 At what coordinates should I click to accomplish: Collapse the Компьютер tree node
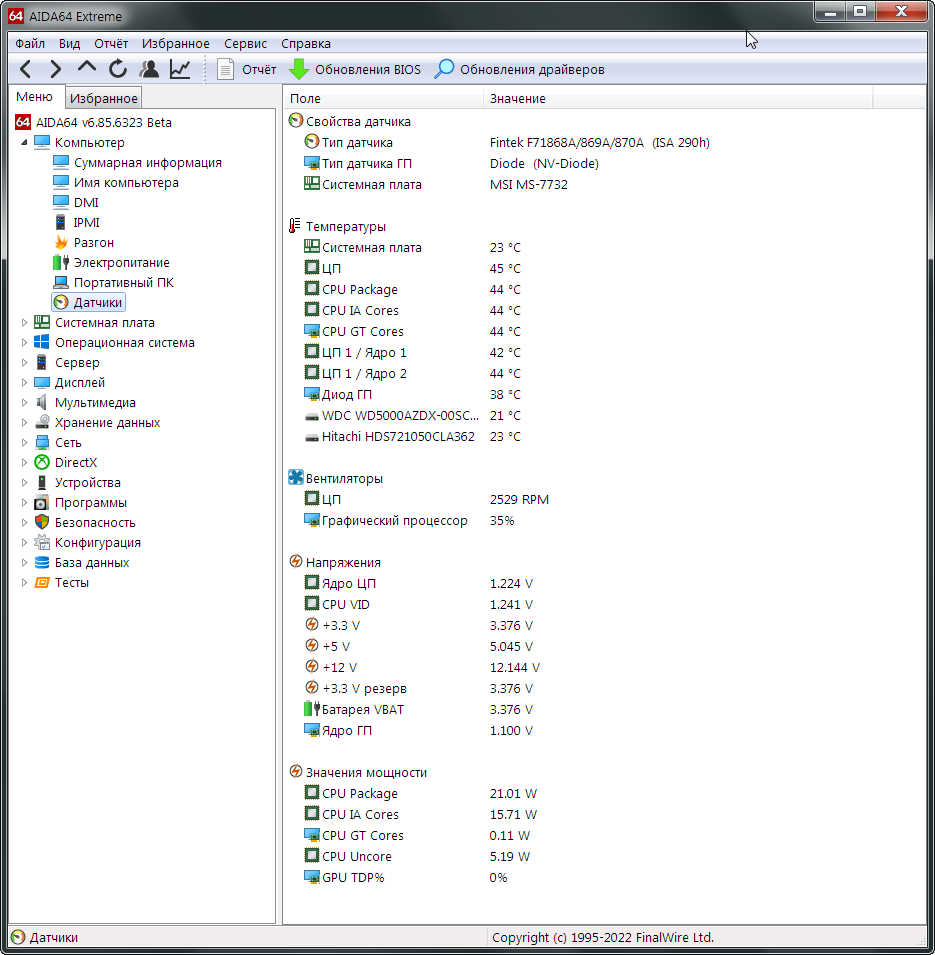24,143
